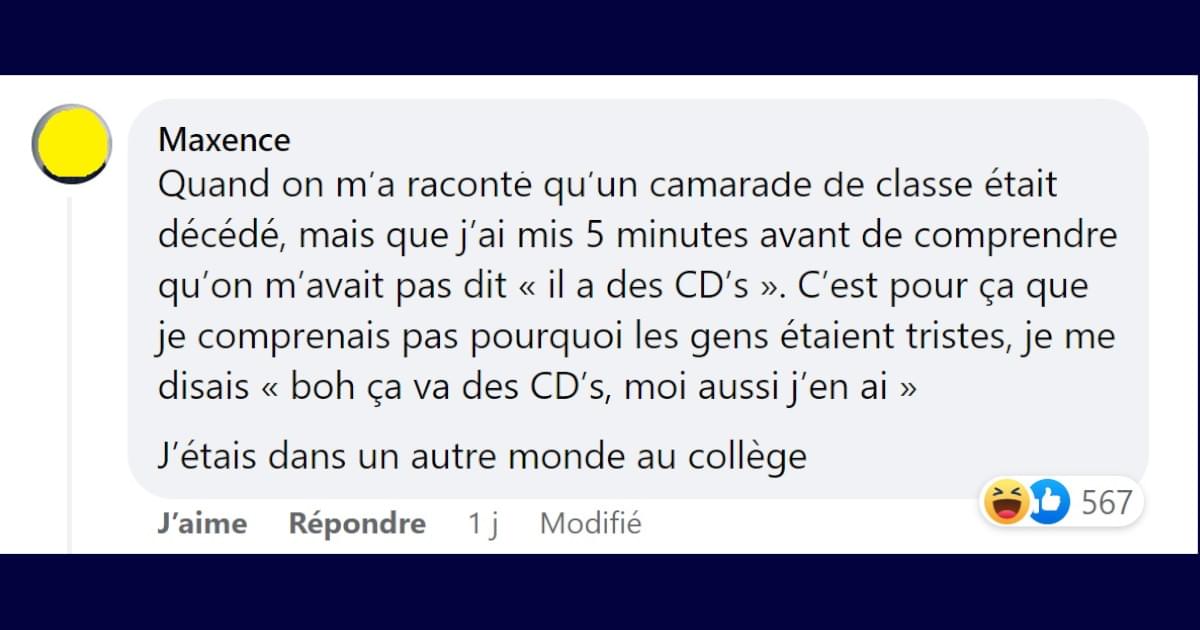The height and width of the screenshot is (630, 1200).
Task: Click the blue thumbs-up reaction icon
Action: (1048, 501)
